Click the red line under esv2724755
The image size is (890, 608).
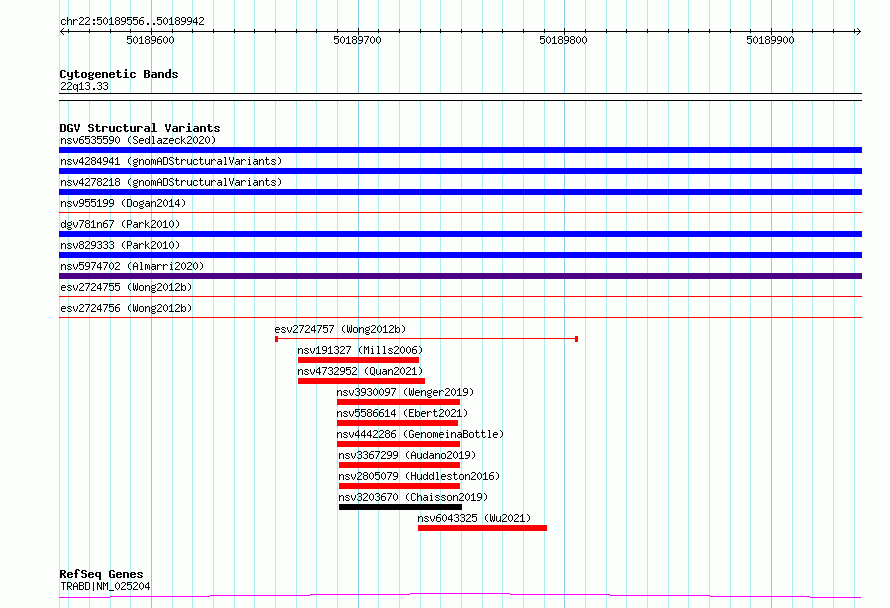tap(460, 297)
